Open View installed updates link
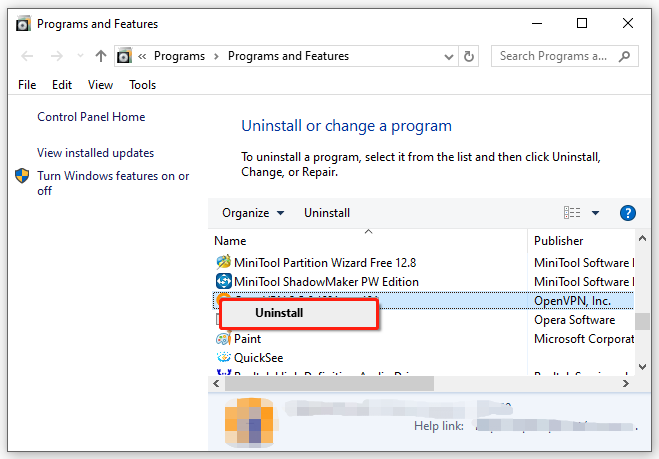Image resolution: width=659 pixels, height=459 pixels. 95,153
